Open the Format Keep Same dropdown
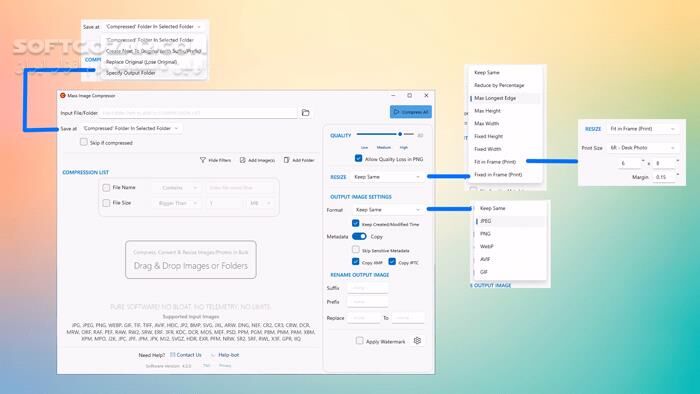700x394 pixels. point(388,209)
